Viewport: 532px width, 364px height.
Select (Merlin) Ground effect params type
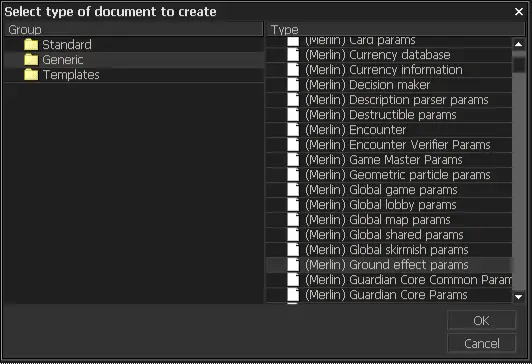click(389, 265)
